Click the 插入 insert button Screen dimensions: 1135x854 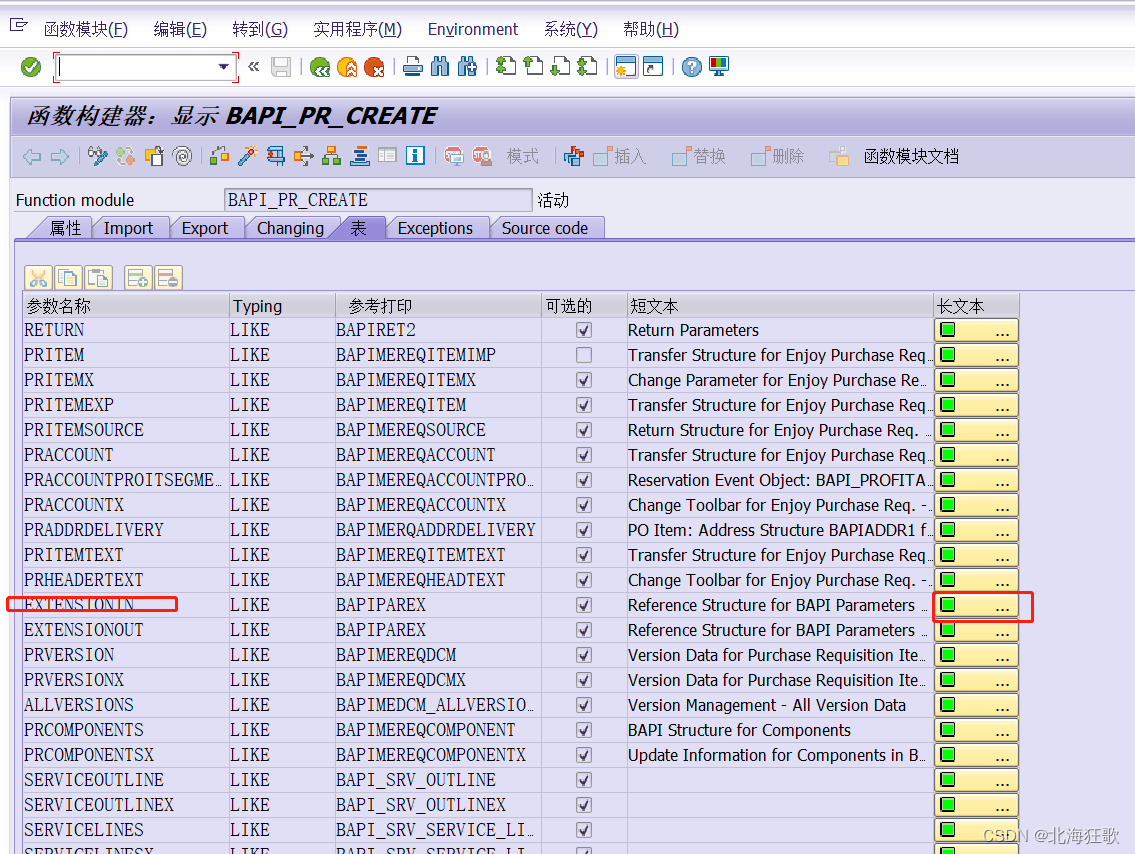click(620, 157)
